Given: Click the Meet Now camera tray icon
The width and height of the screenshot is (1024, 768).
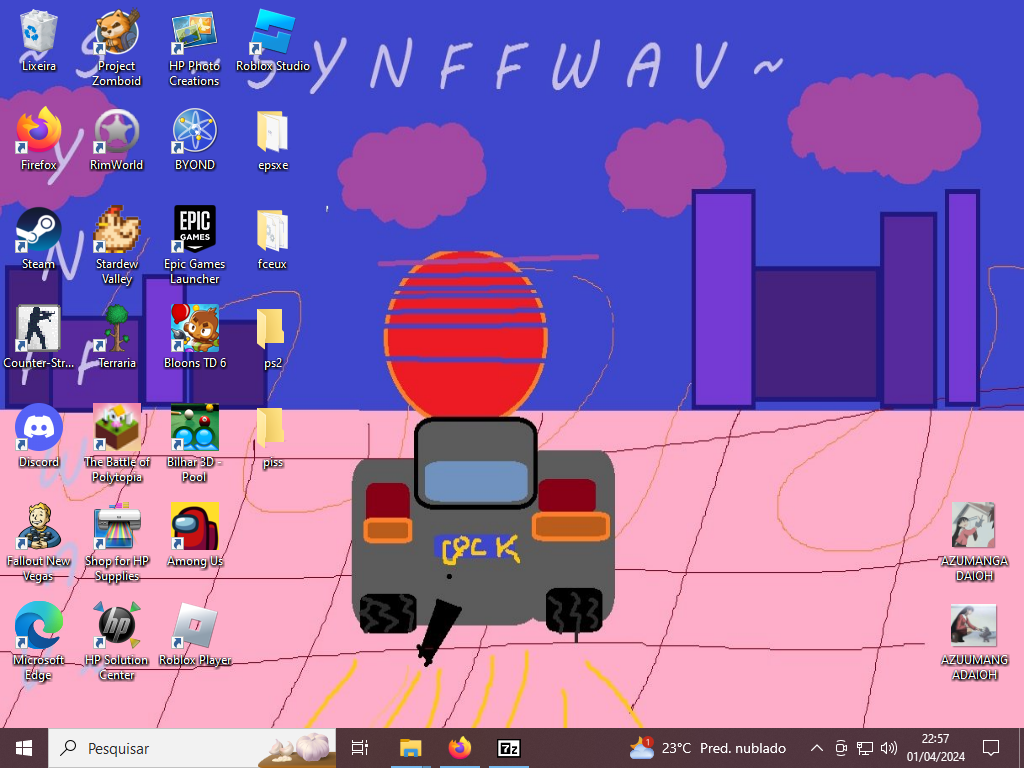Looking at the screenshot, I should coord(841,748).
